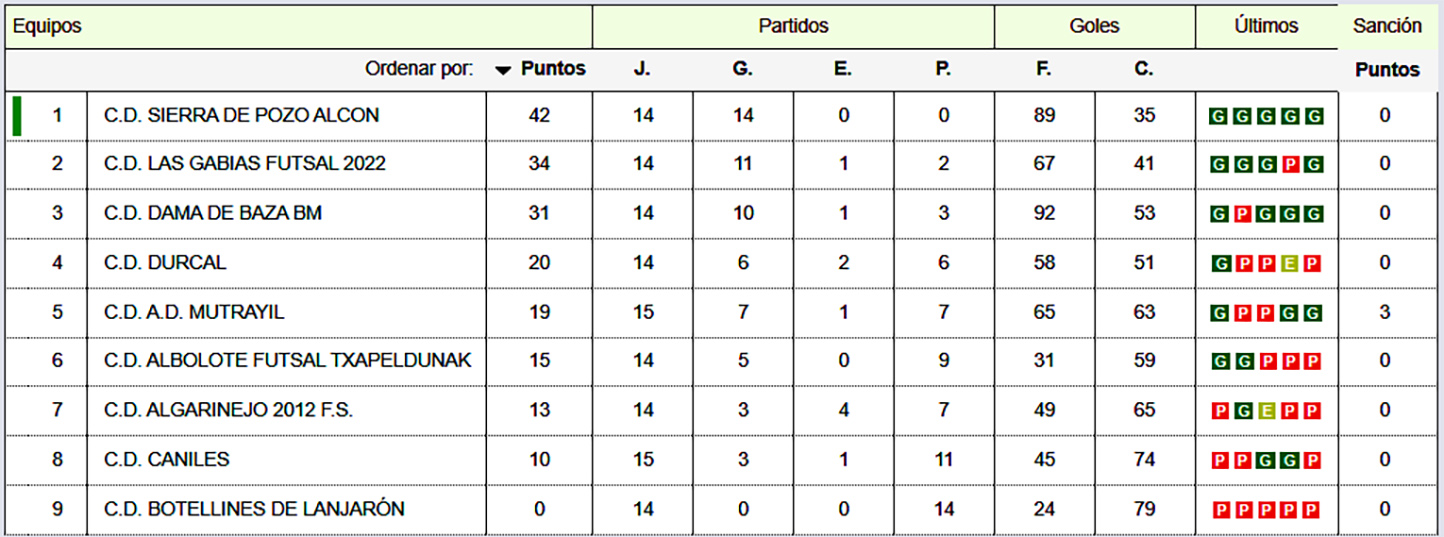The height and width of the screenshot is (537, 1444).
Task: Sort by the F. goals-for column
Action: pyautogui.click(x=1044, y=70)
